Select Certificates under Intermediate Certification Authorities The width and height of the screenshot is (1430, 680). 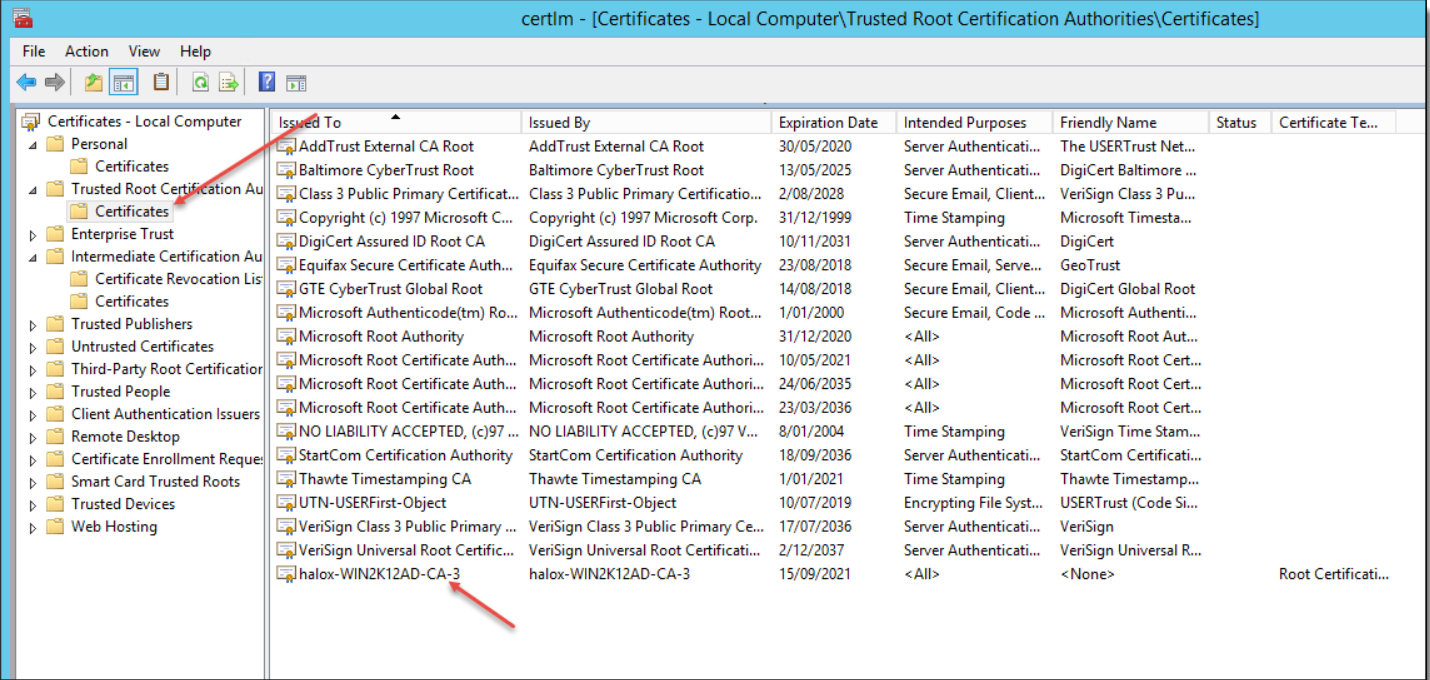click(131, 302)
